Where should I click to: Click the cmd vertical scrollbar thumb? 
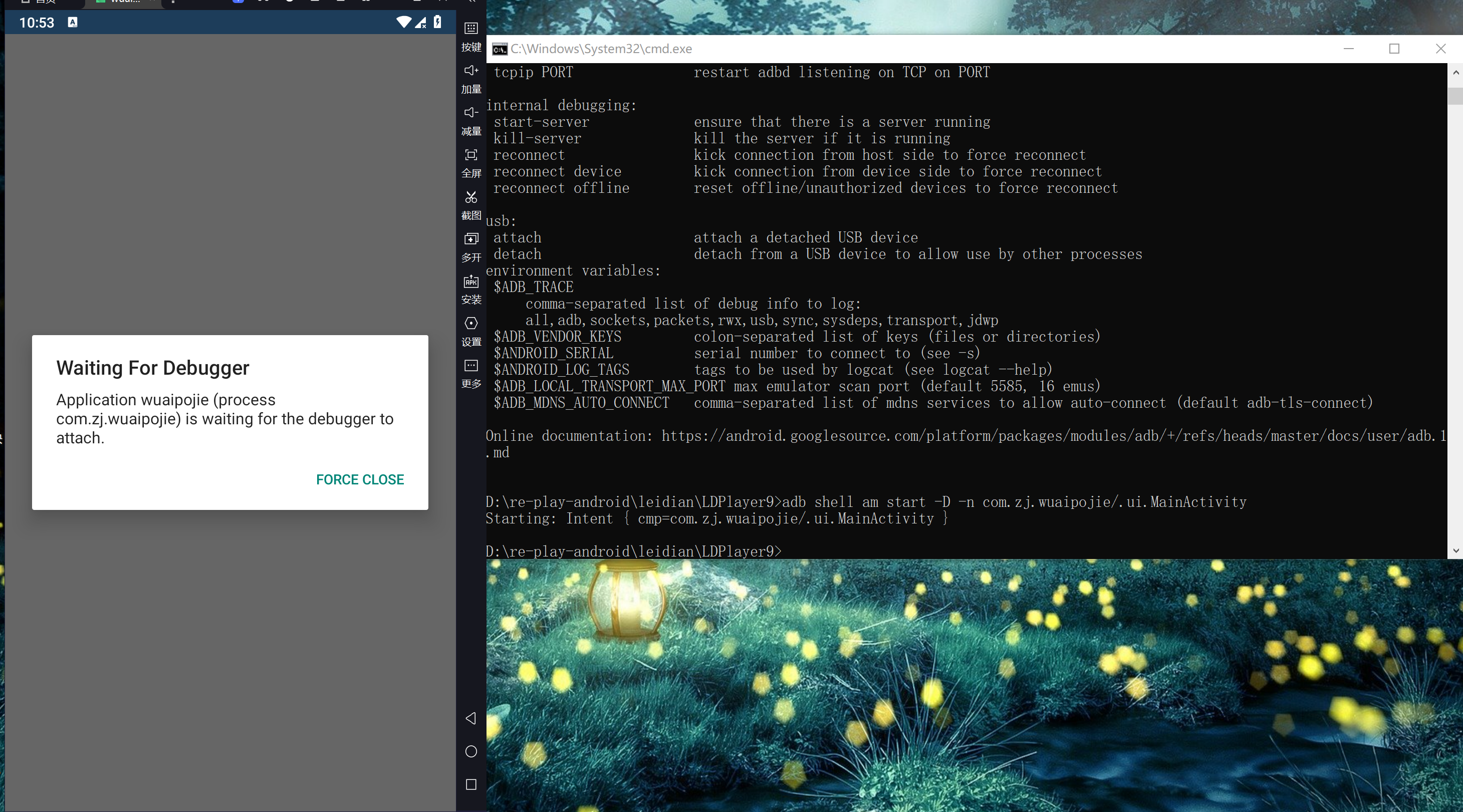click(x=1455, y=96)
